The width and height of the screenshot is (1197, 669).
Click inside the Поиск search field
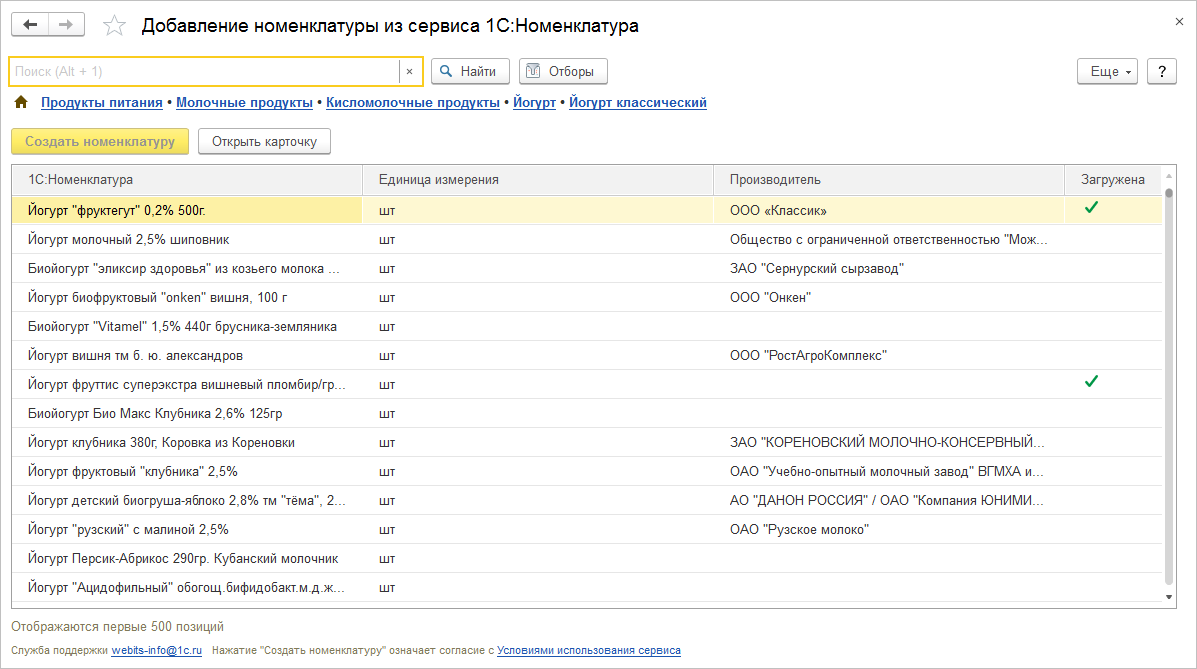(200, 70)
